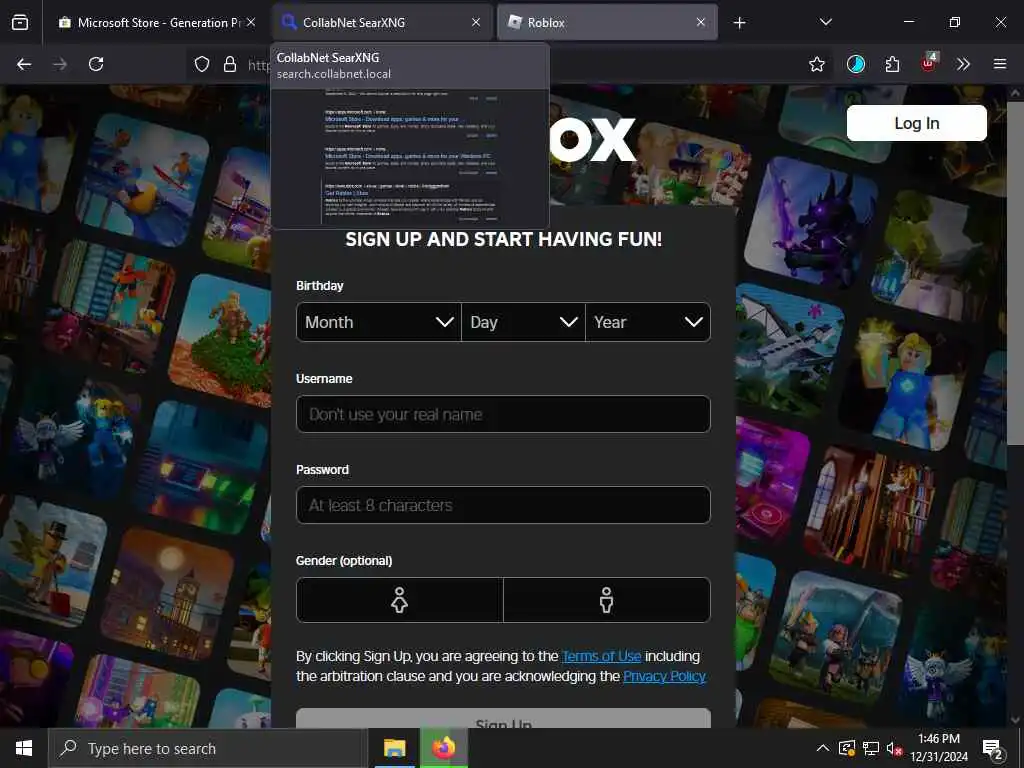Click the Sign Up button
This screenshot has width=1024, height=768.
[503, 718]
